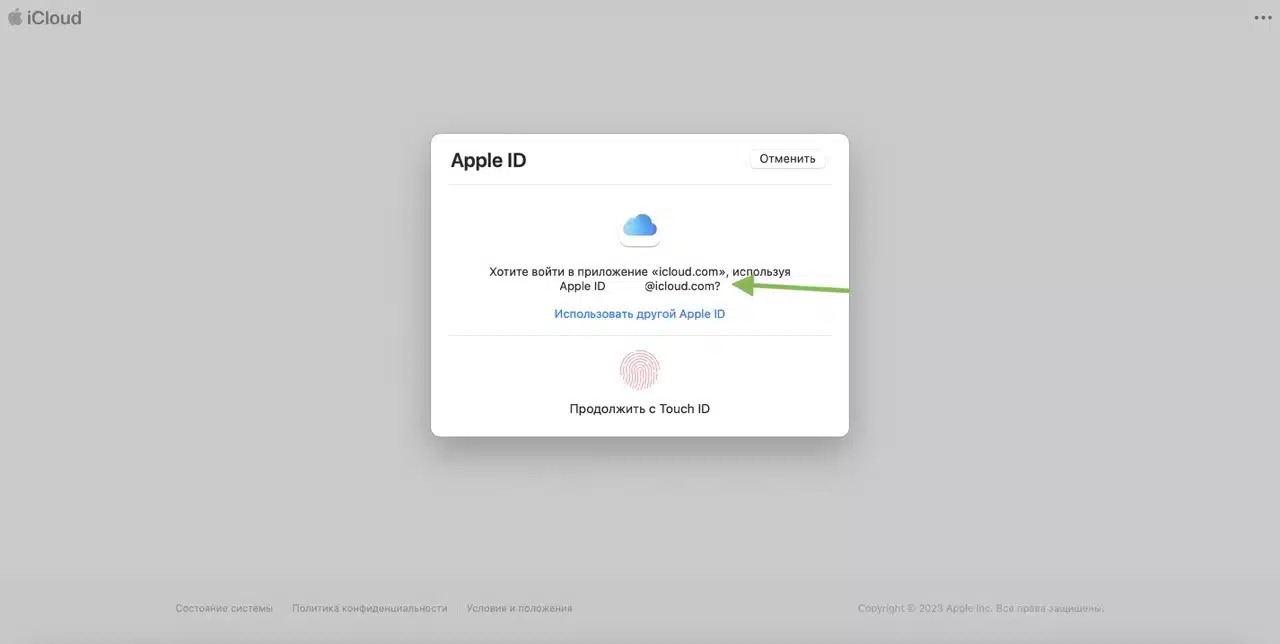Click the Продолжить с Touch ID label
The height and width of the screenshot is (644, 1280).
point(640,409)
